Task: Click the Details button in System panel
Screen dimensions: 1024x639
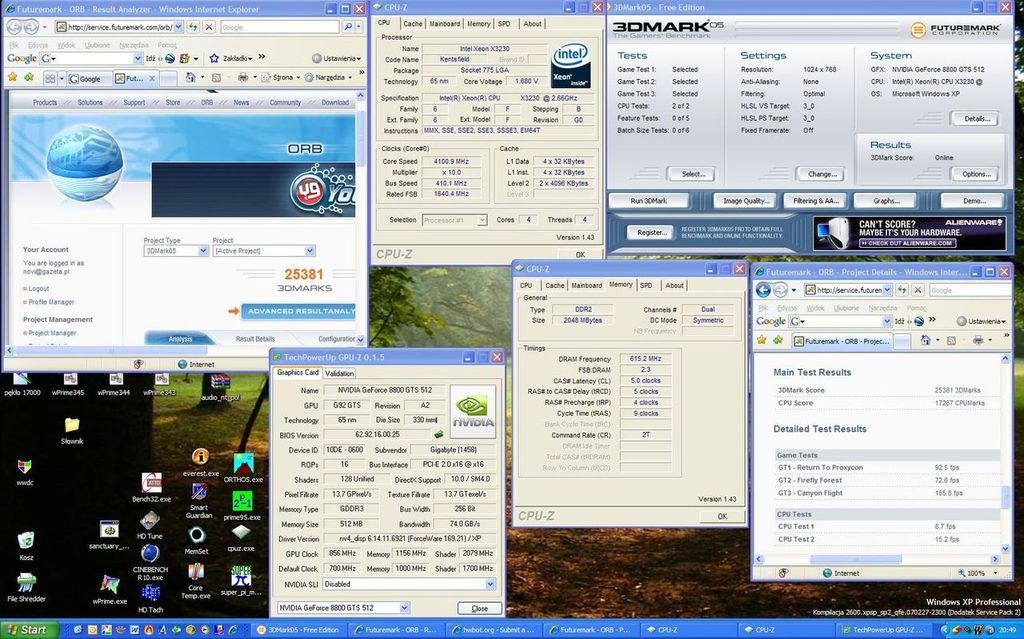Action: point(976,119)
